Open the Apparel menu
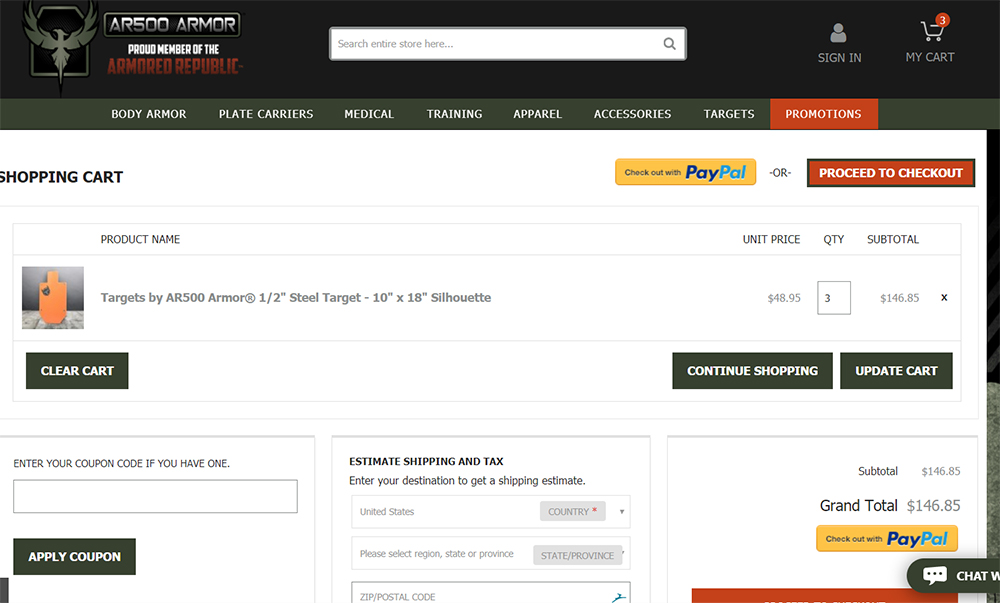The width and height of the screenshot is (1000, 603). point(538,114)
